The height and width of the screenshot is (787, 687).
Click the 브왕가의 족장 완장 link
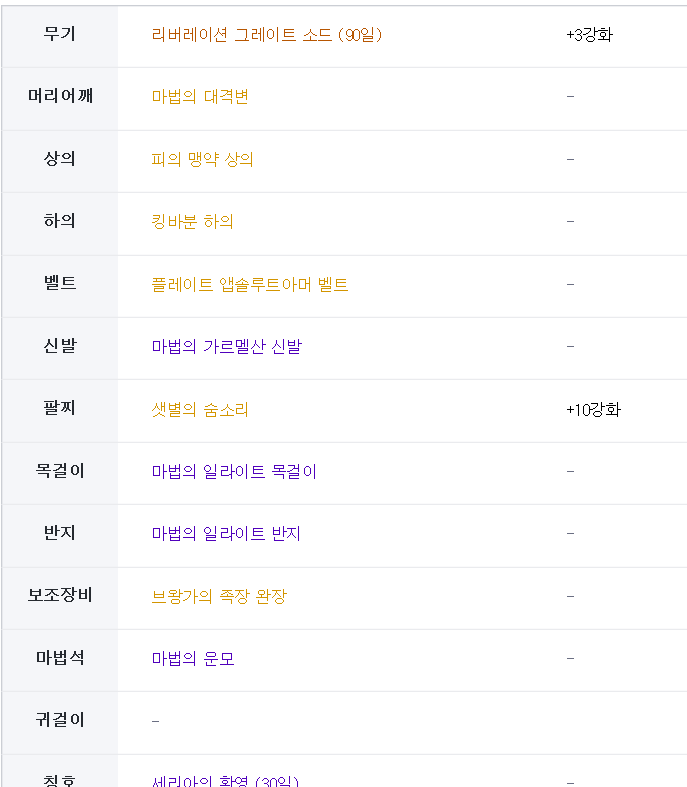(x=219, y=597)
